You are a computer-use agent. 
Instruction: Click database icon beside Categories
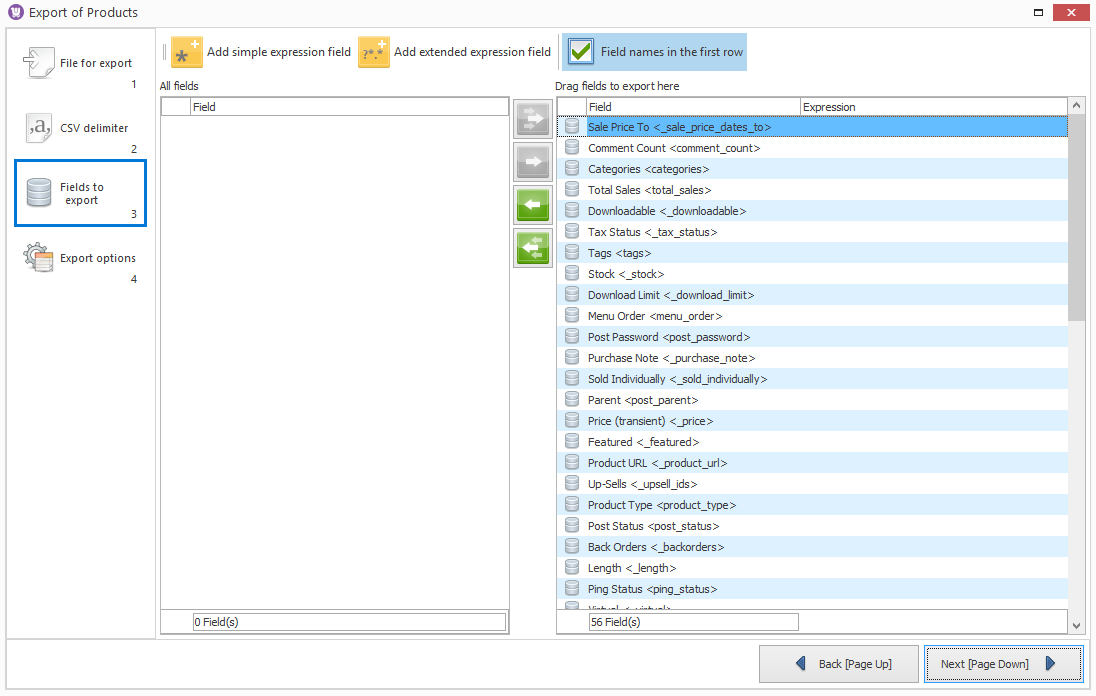[572, 168]
